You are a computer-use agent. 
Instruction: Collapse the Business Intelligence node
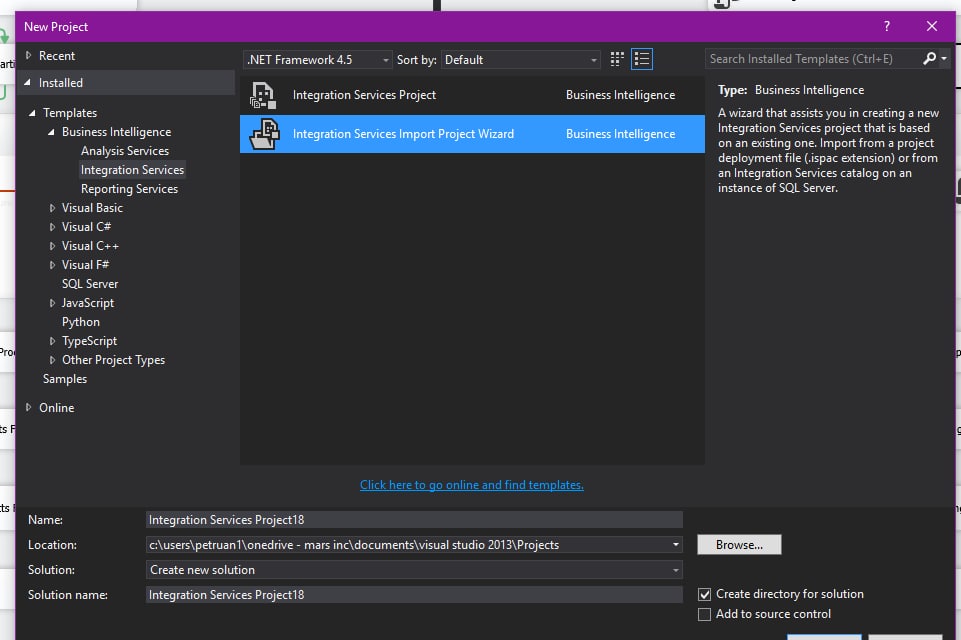51,132
